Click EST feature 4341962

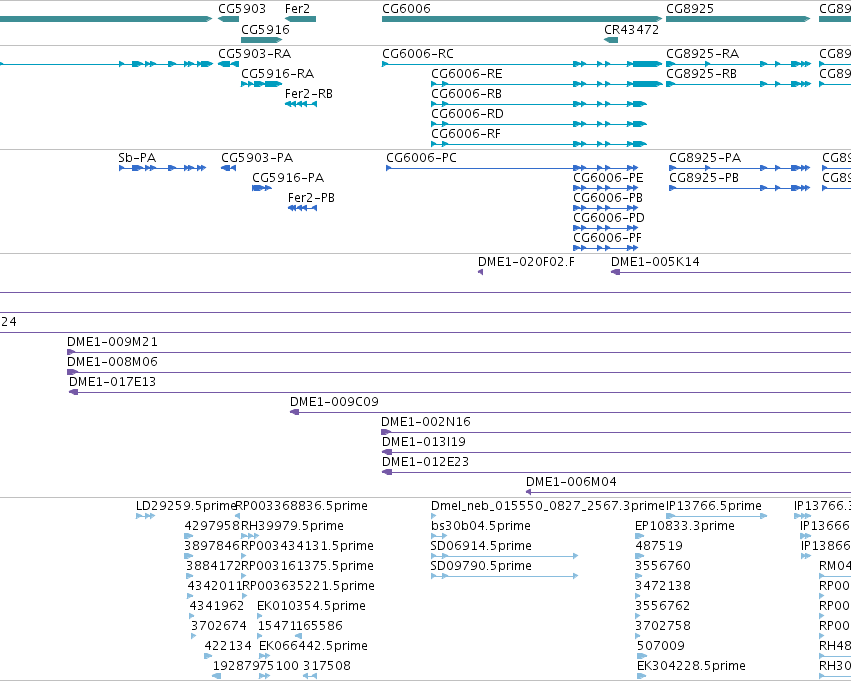point(217,606)
